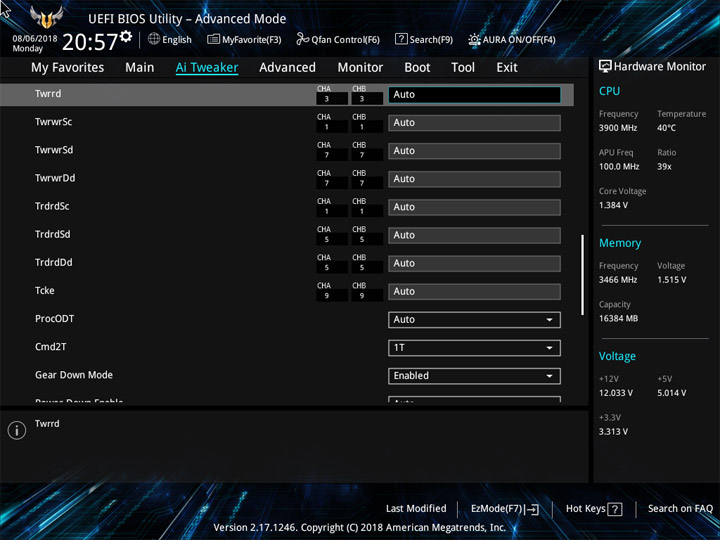Switch to the Boot tab
The image size is (720, 540).
point(417,68)
